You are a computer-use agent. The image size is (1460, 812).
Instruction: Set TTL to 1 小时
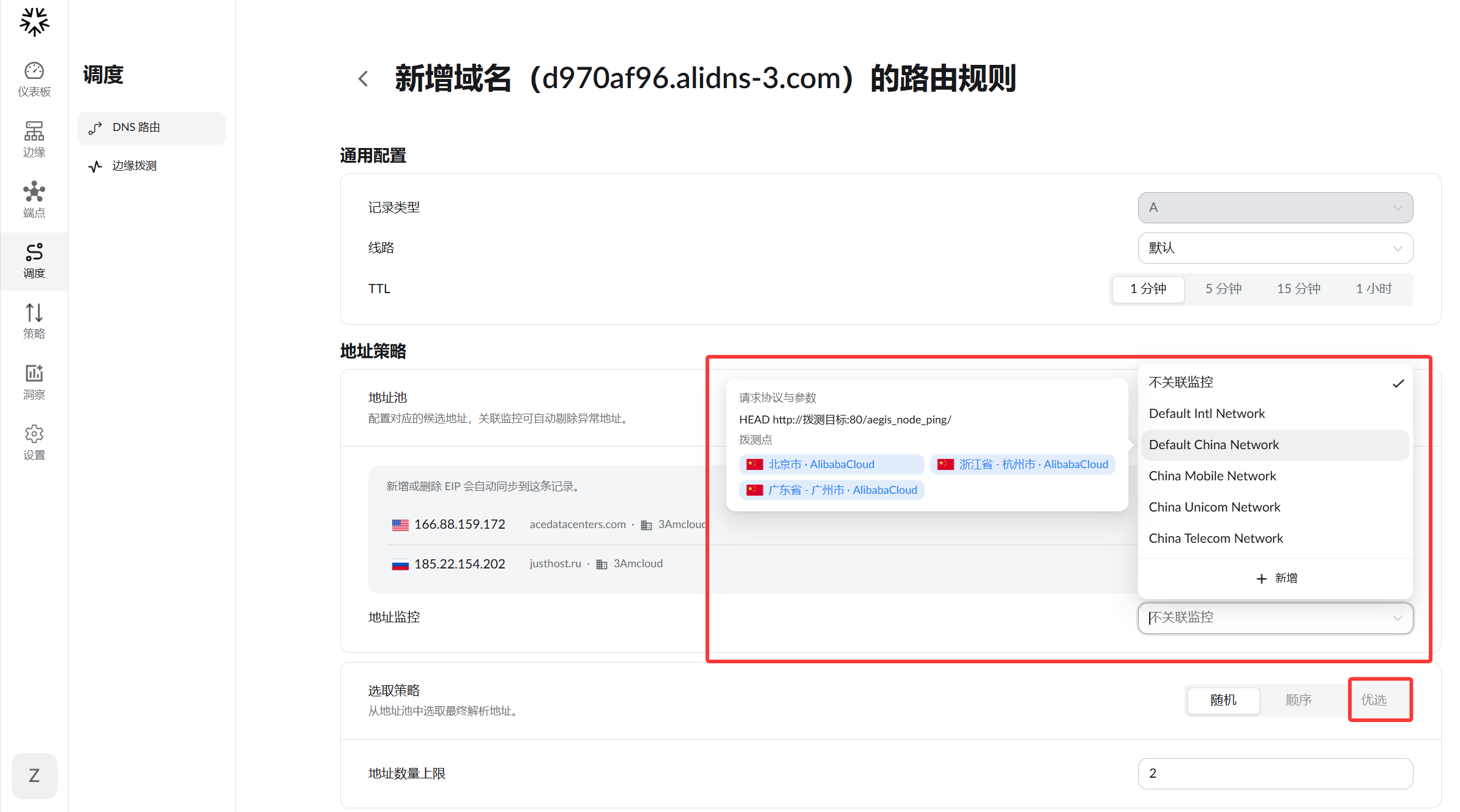tap(1374, 289)
